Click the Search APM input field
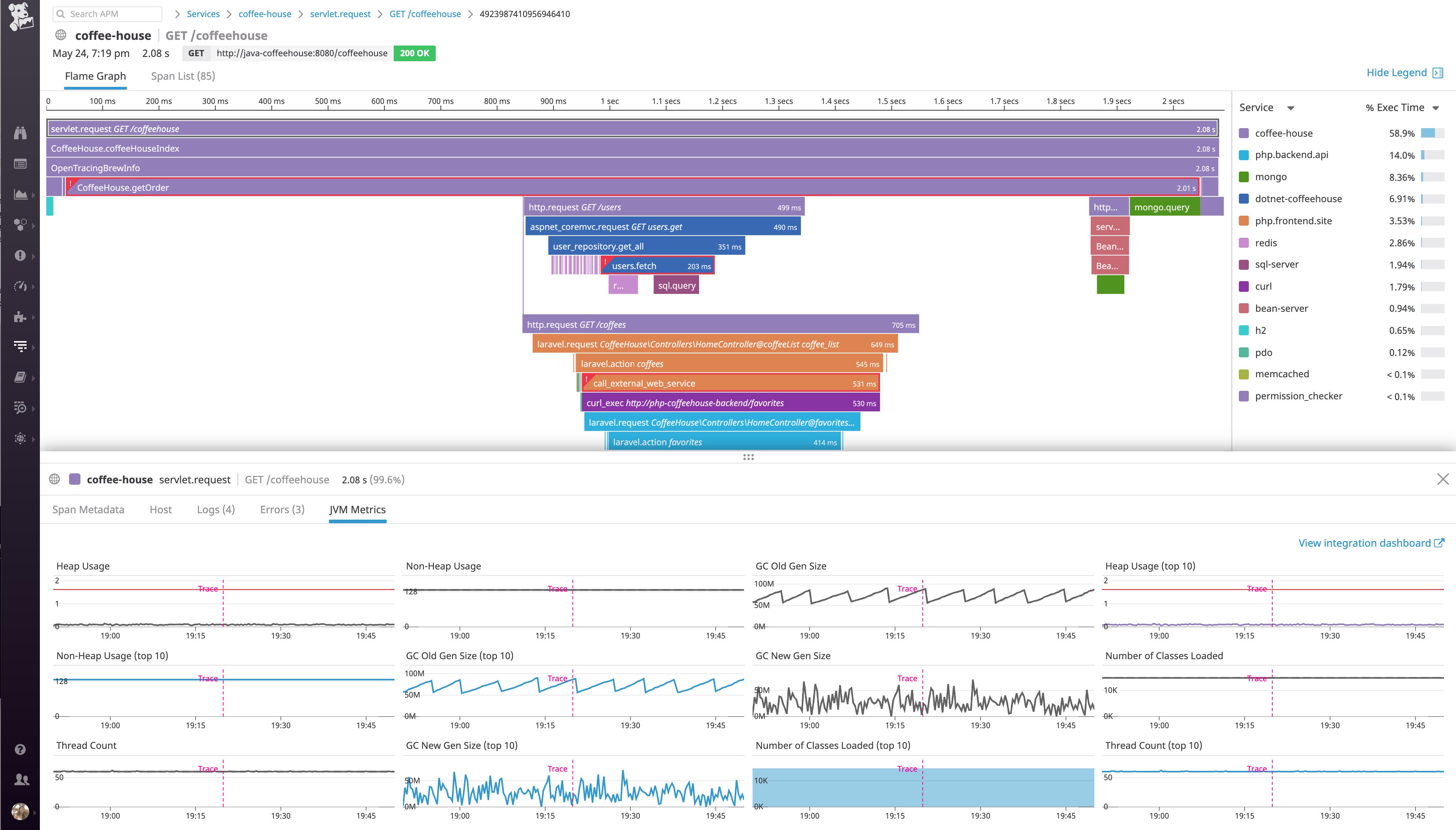1456x830 pixels. tap(108, 14)
